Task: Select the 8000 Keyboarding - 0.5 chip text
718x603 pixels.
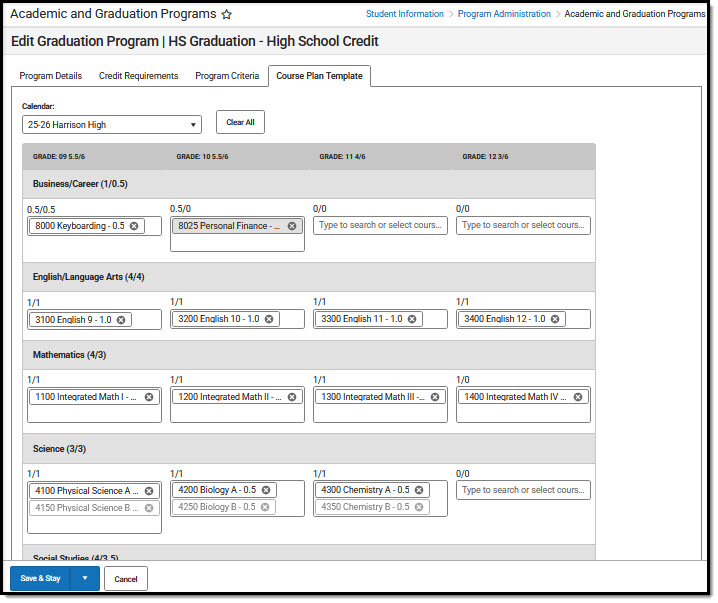Action: tap(80, 226)
